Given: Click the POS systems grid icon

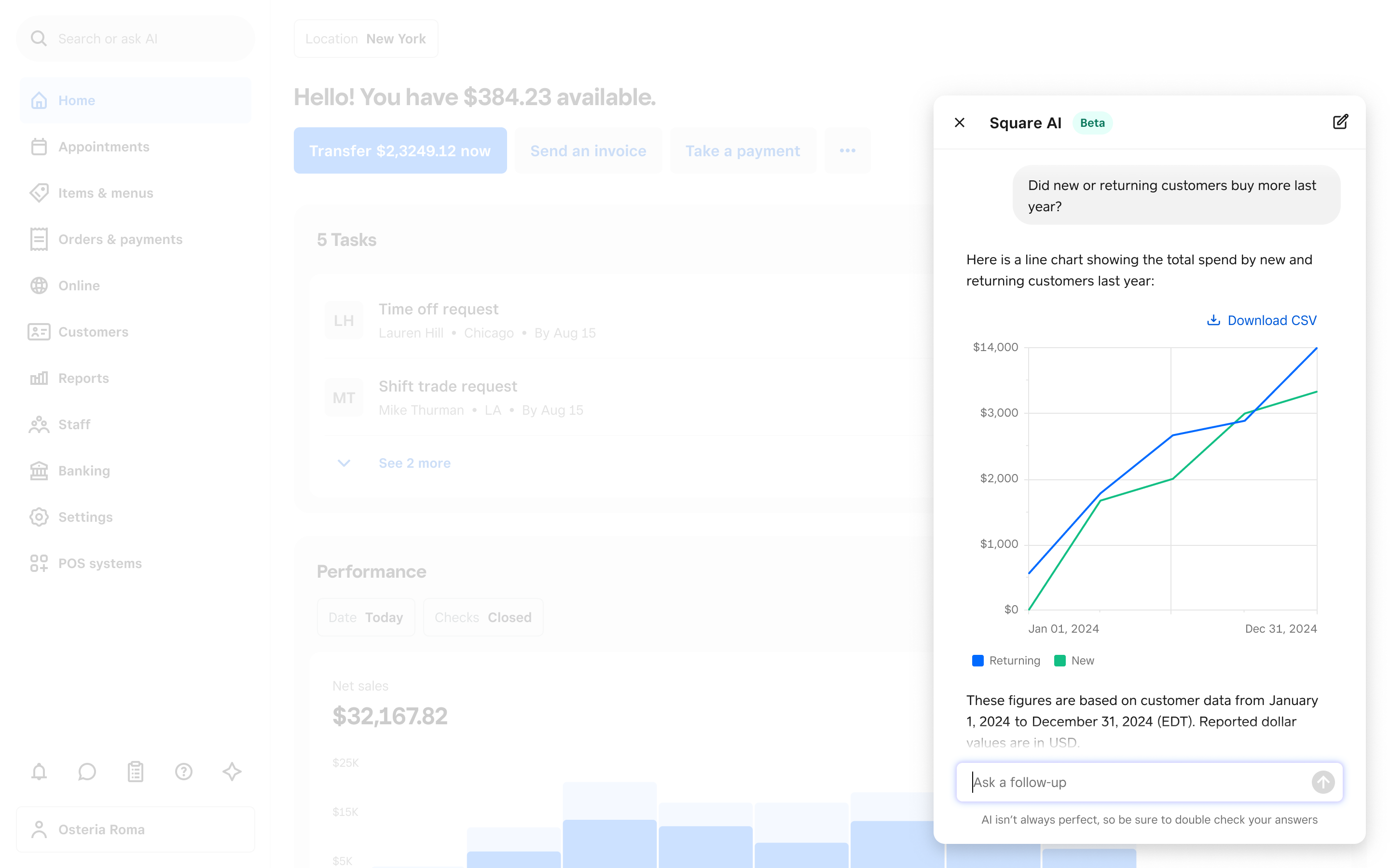Looking at the screenshot, I should pyautogui.click(x=39, y=563).
